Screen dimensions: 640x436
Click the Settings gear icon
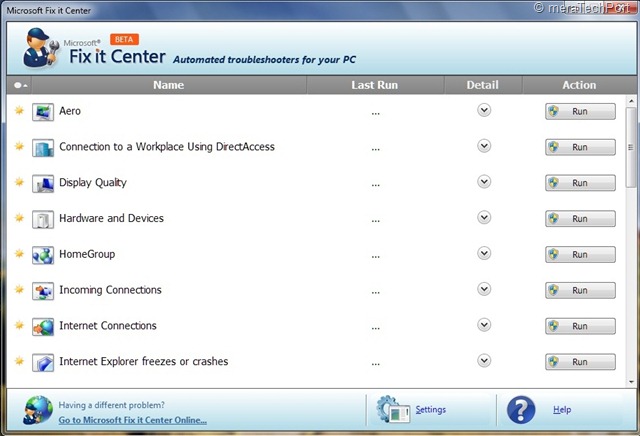[393, 409]
